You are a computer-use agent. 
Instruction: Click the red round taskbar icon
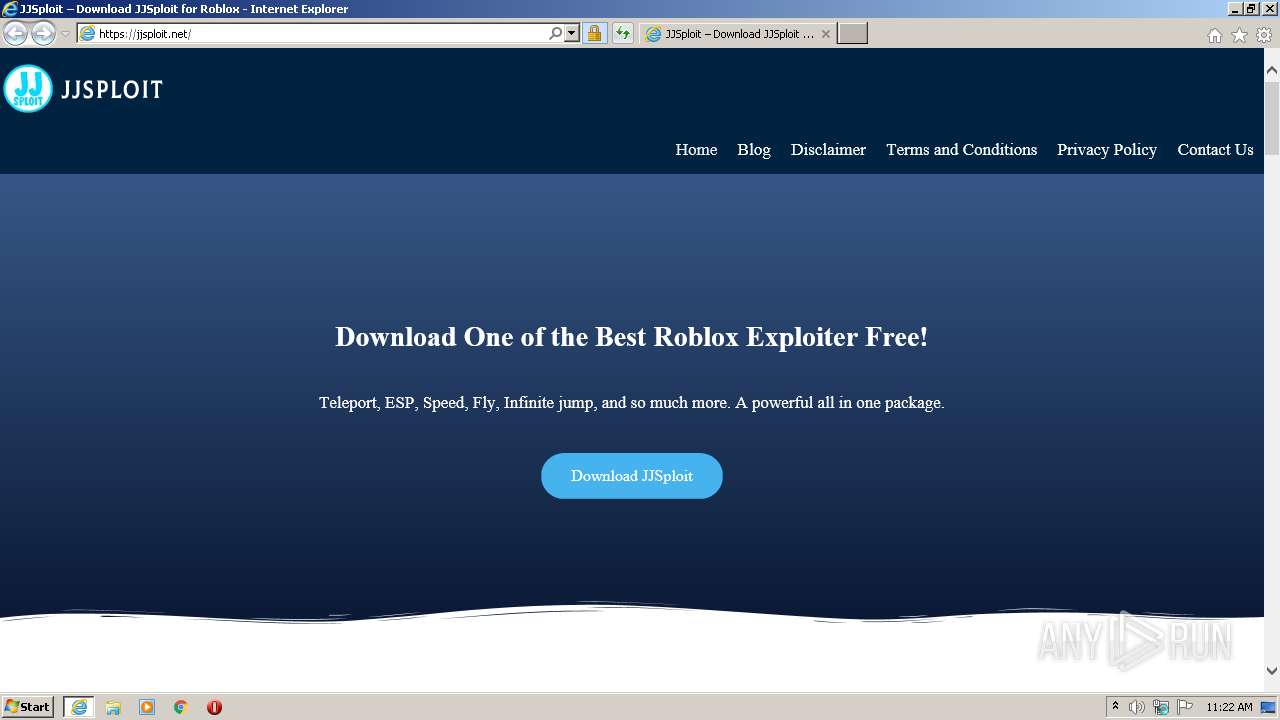click(214, 707)
